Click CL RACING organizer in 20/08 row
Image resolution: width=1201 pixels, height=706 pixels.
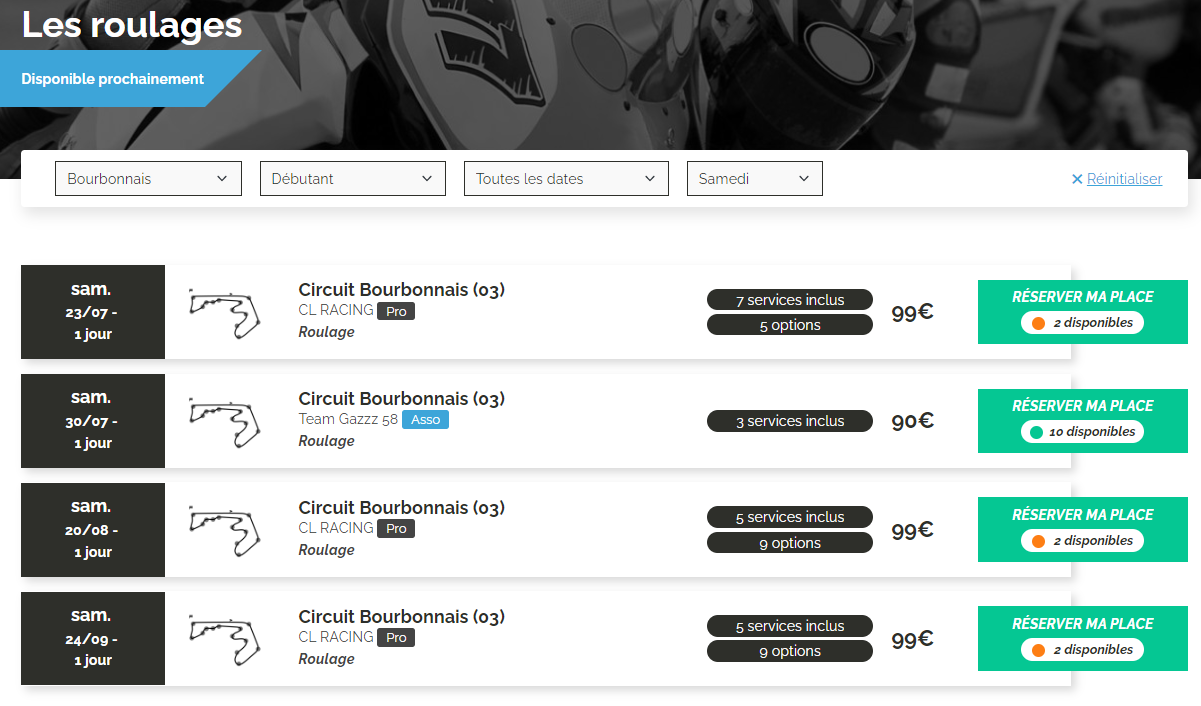(336, 528)
